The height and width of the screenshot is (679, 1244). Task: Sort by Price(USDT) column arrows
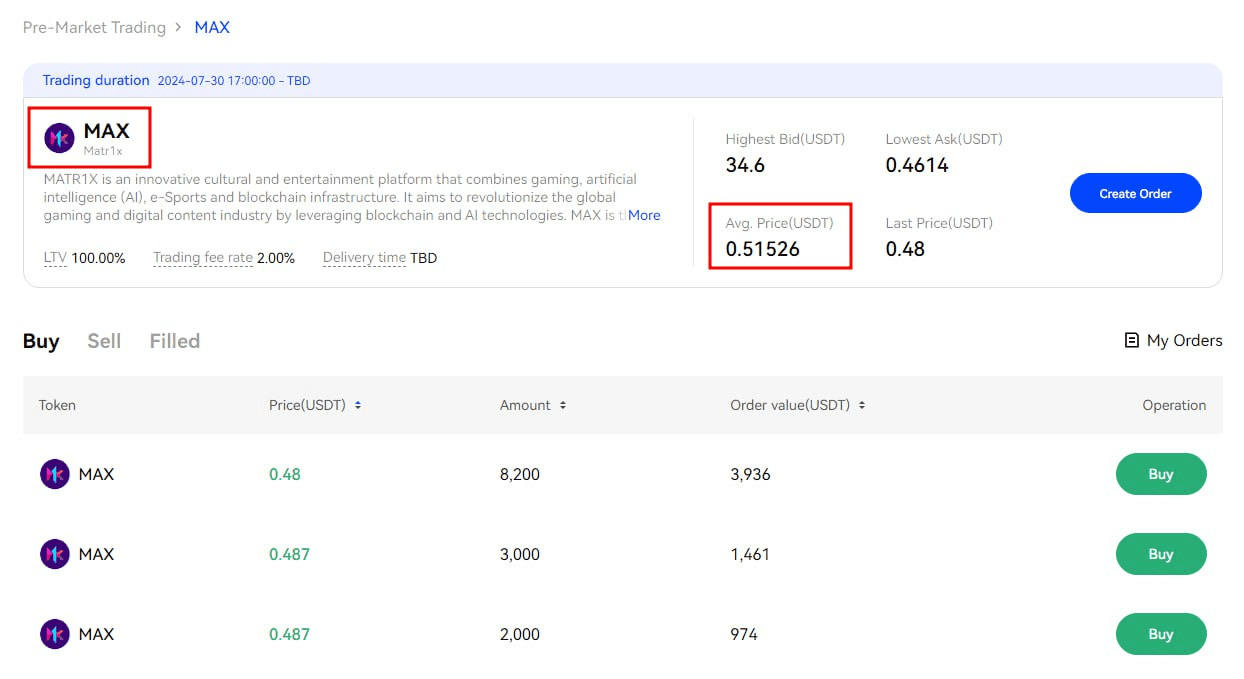358,405
